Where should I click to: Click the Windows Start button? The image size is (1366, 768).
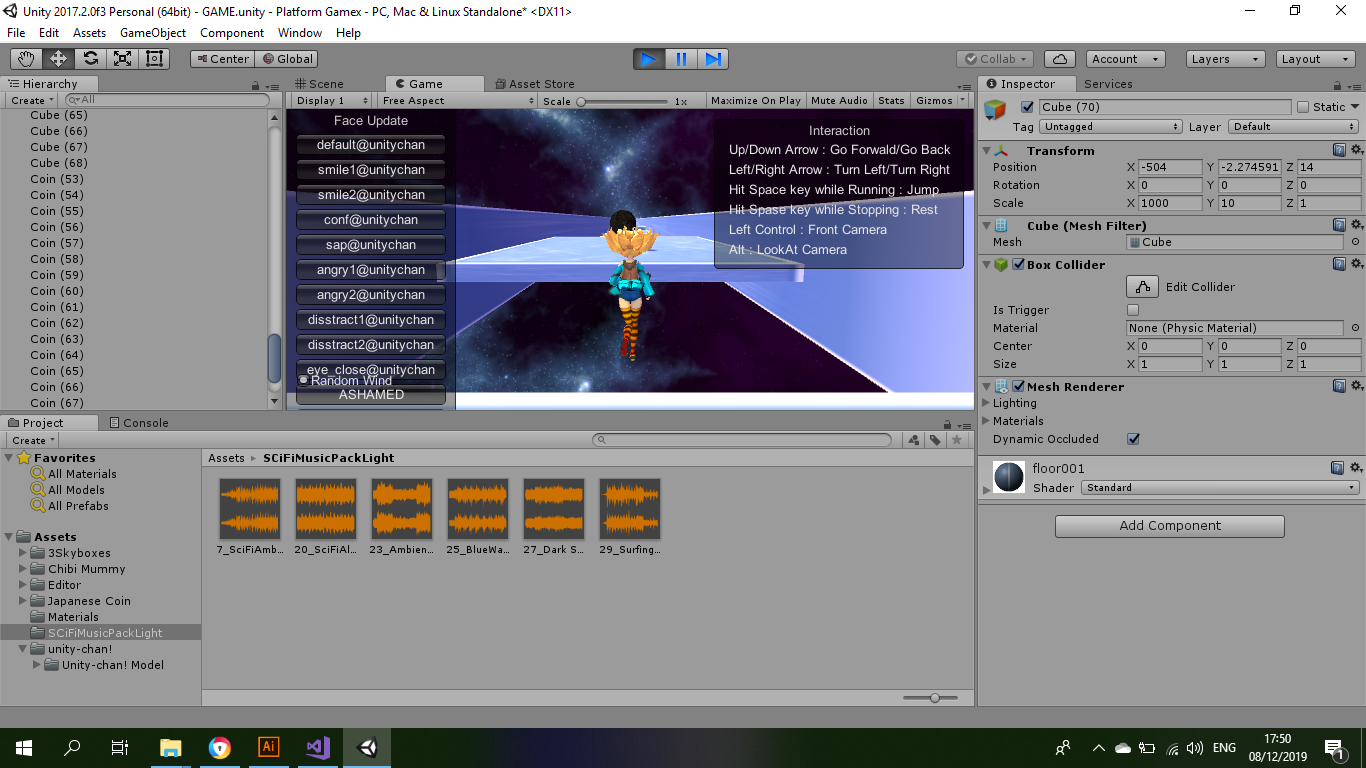pyautogui.click(x=23, y=747)
